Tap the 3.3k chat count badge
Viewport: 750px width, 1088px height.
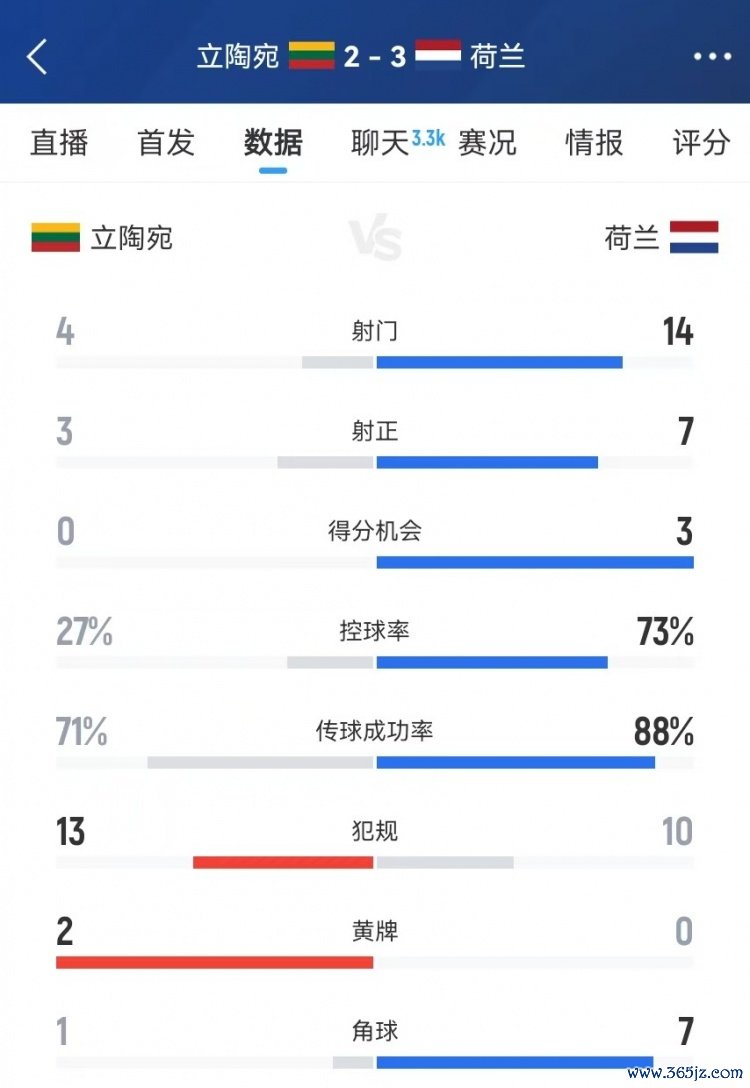click(x=428, y=138)
